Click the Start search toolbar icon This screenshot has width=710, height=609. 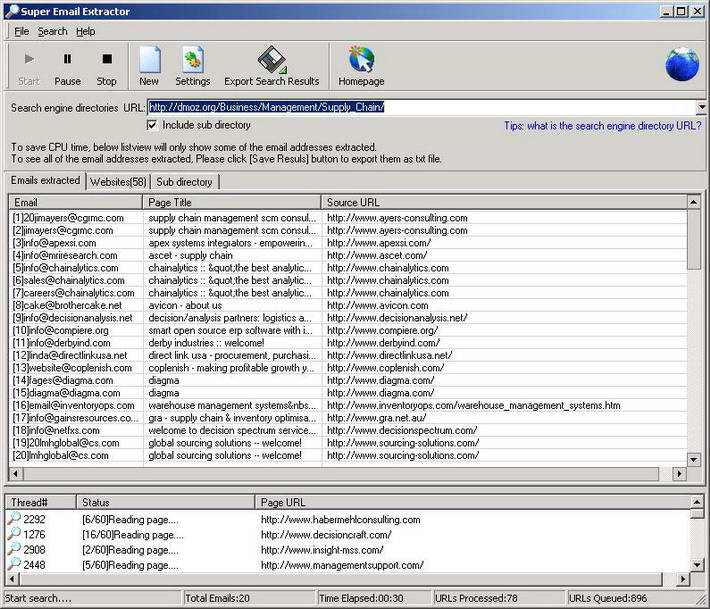point(29,66)
